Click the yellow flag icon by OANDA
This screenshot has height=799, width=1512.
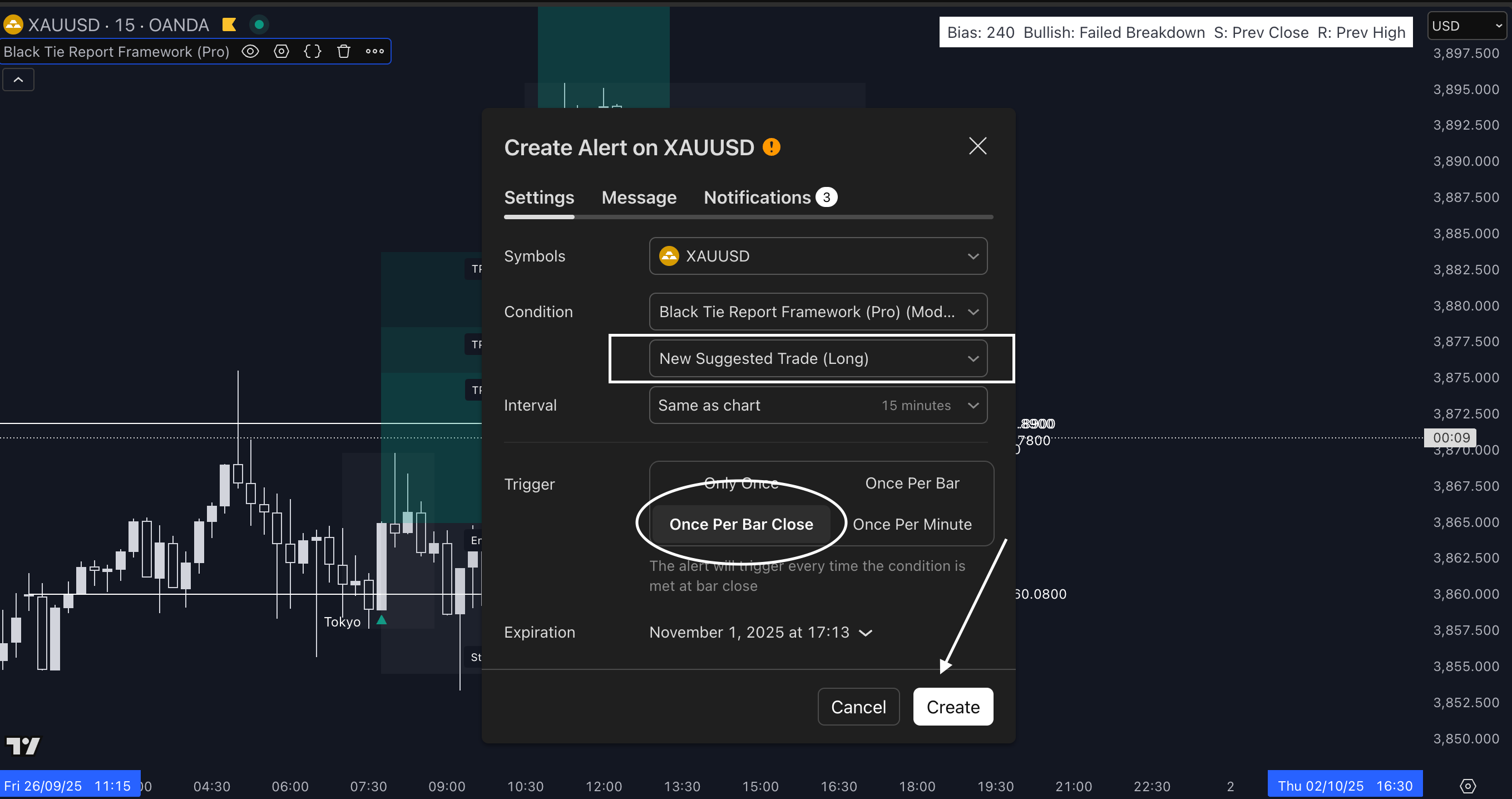point(229,24)
